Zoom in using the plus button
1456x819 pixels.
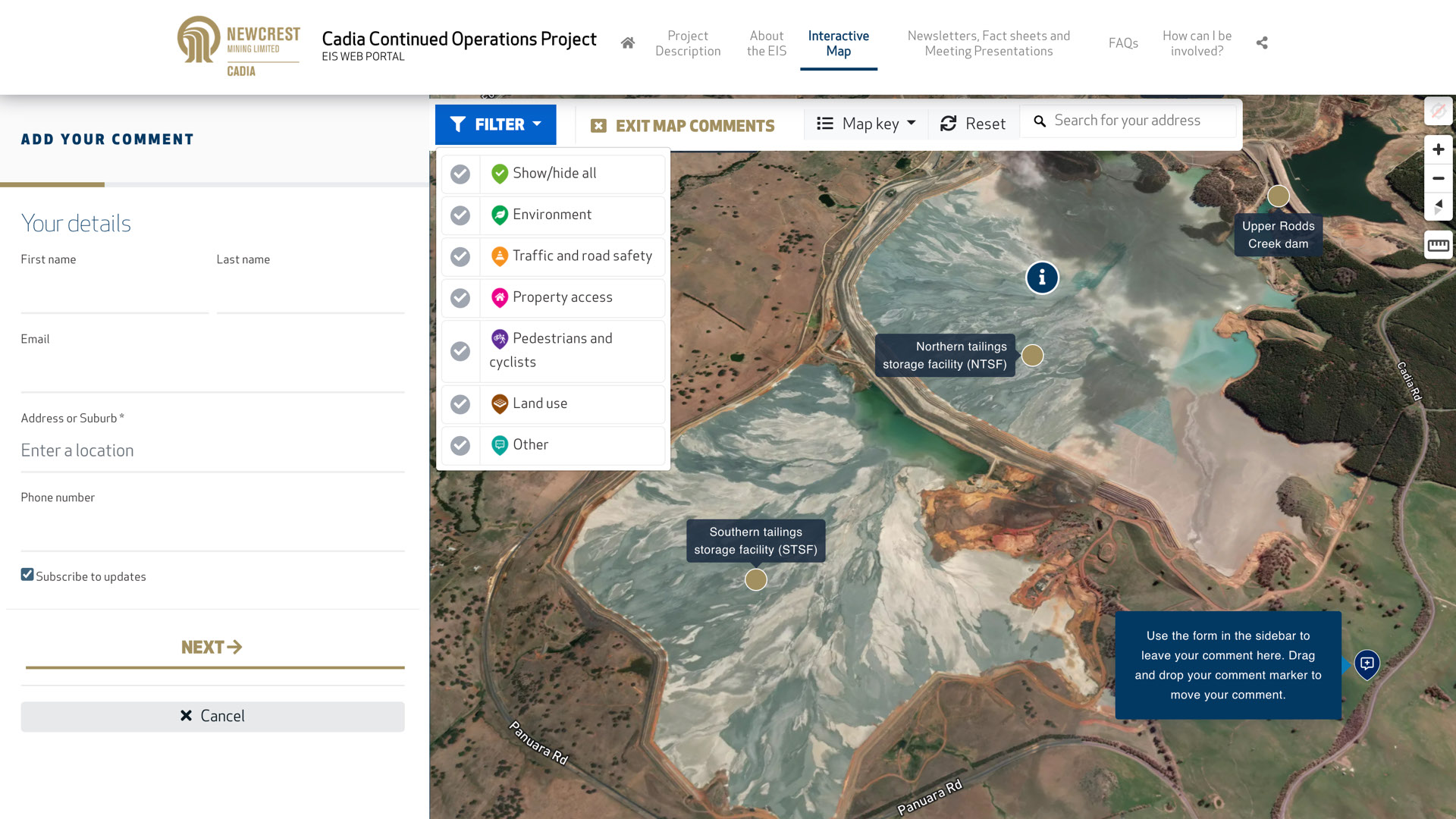point(1438,149)
